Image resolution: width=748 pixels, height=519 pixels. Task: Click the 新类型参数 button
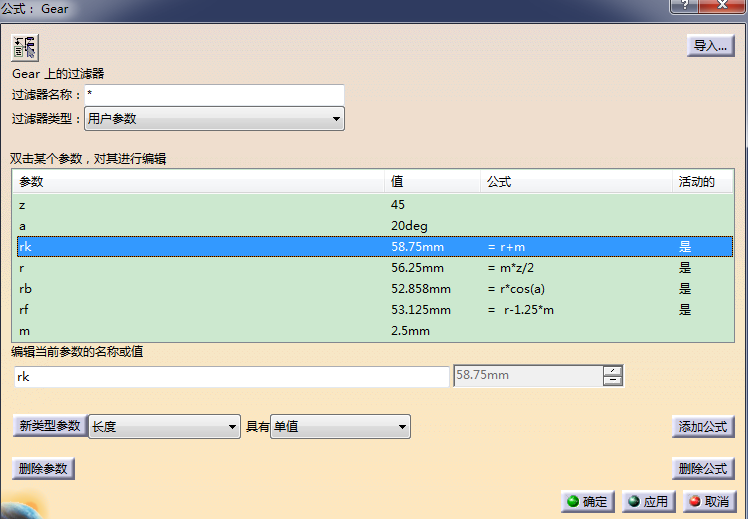point(49,426)
